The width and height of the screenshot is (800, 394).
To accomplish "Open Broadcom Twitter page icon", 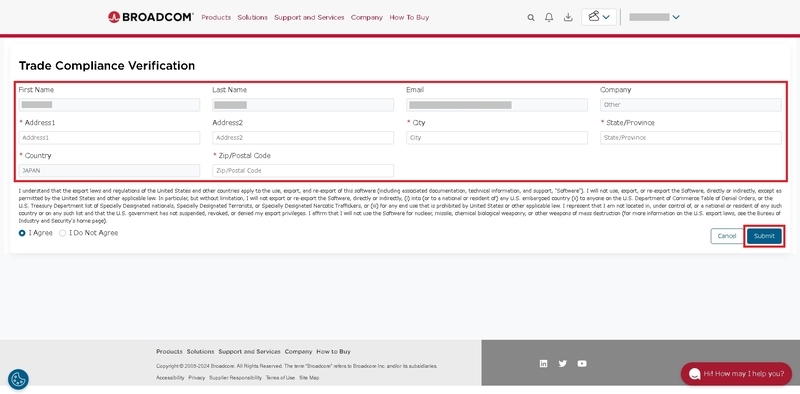I will 563,363.
